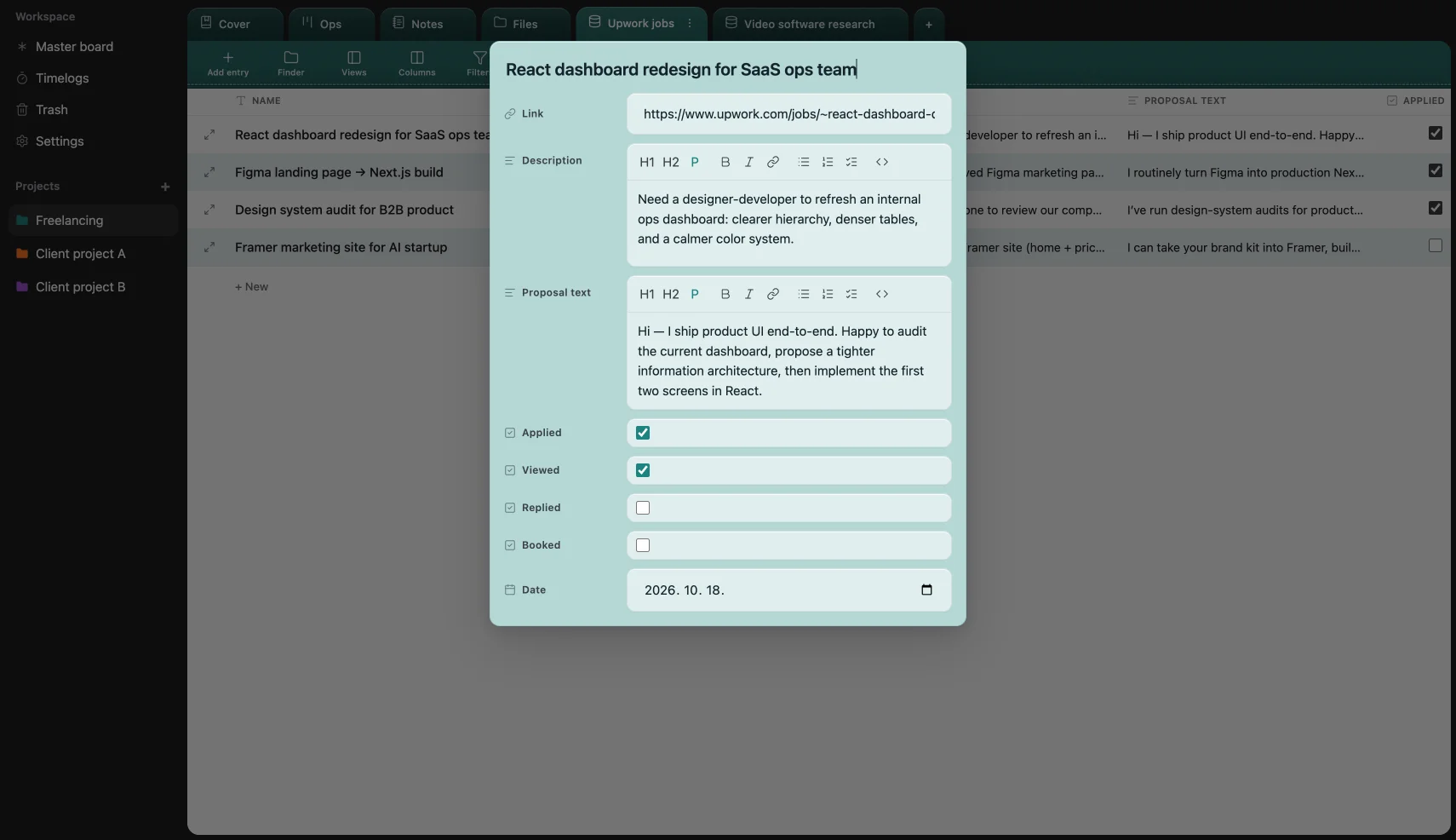Apply numbered list in Description editor

[x=828, y=162]
